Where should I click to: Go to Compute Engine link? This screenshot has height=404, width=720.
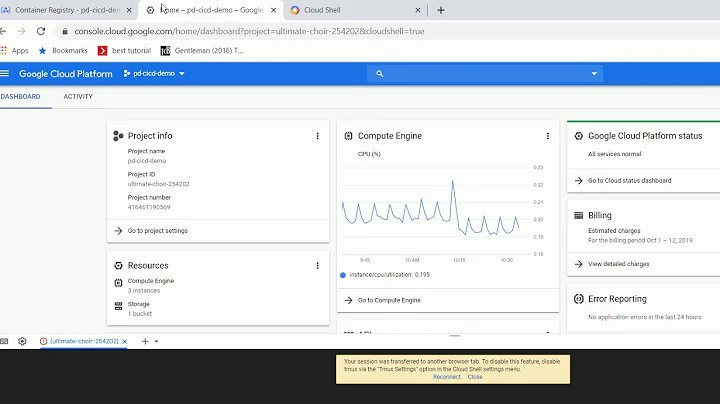(x=389, y=300)
